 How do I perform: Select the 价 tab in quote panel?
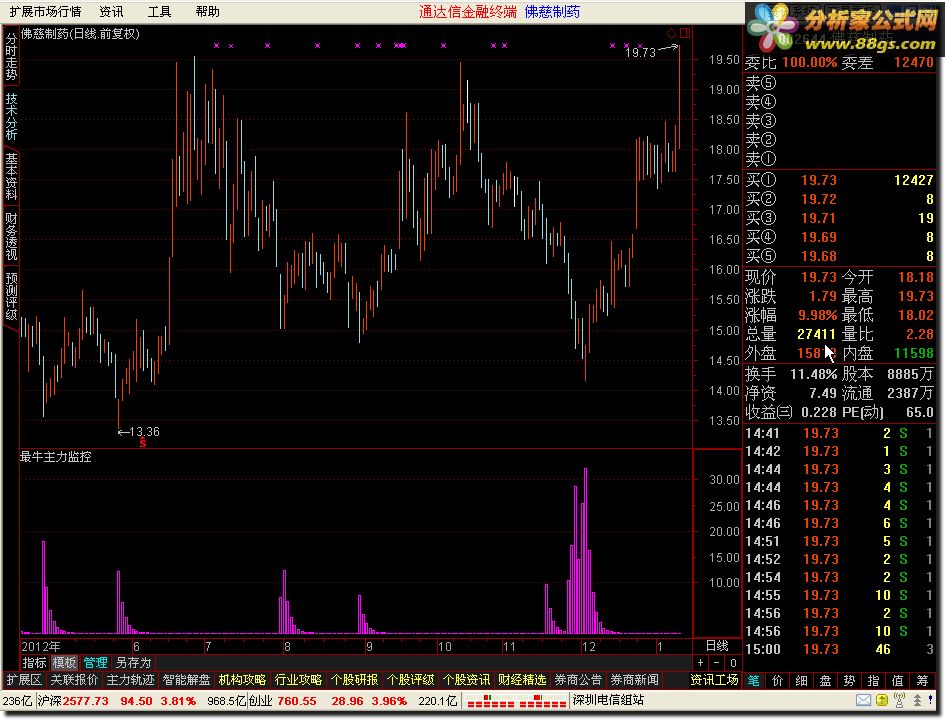click(x=778, y=681)
